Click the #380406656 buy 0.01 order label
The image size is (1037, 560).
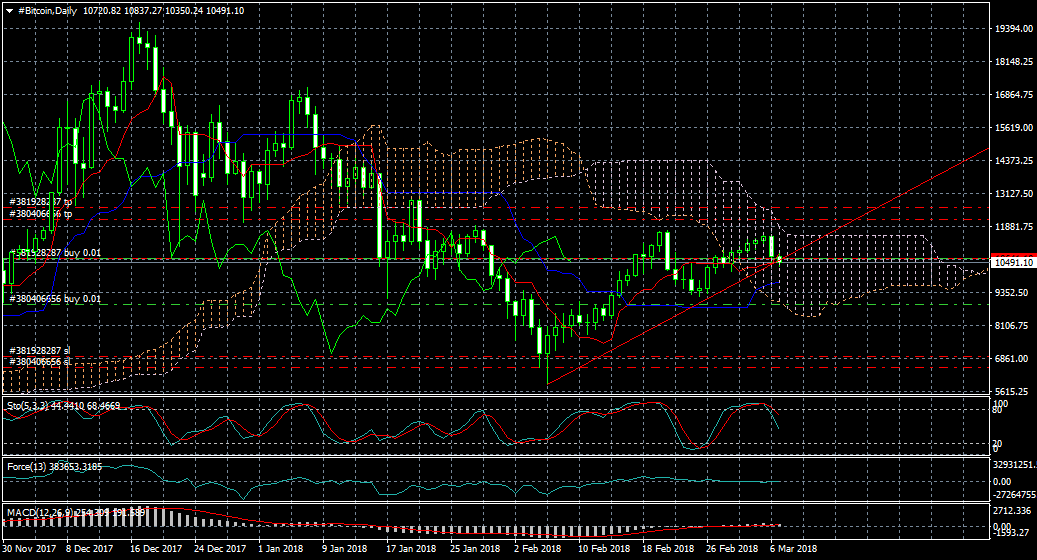point(55,299)
